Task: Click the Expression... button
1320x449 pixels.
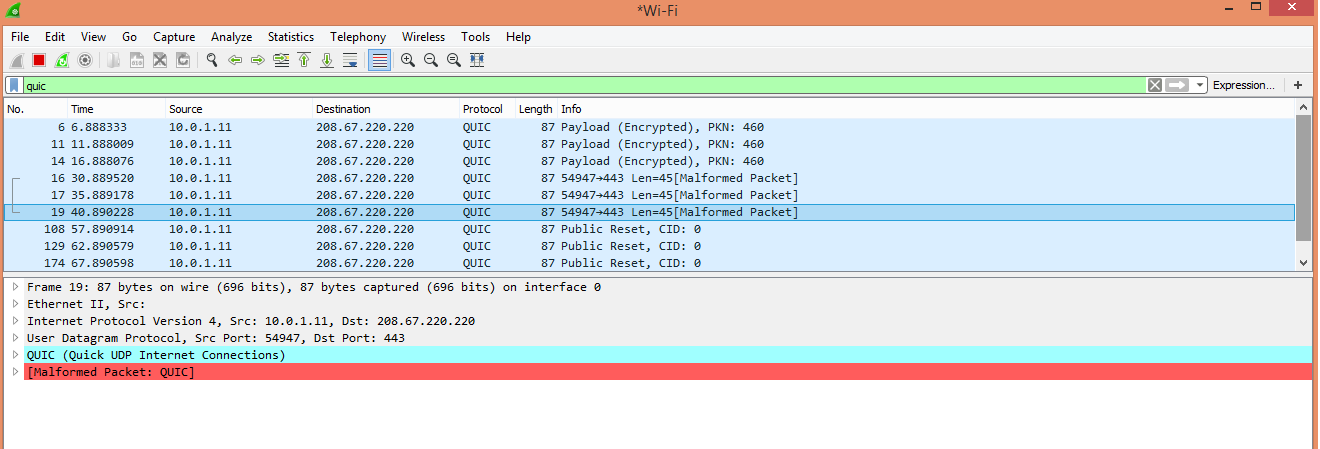Action: click(1243, 86)
